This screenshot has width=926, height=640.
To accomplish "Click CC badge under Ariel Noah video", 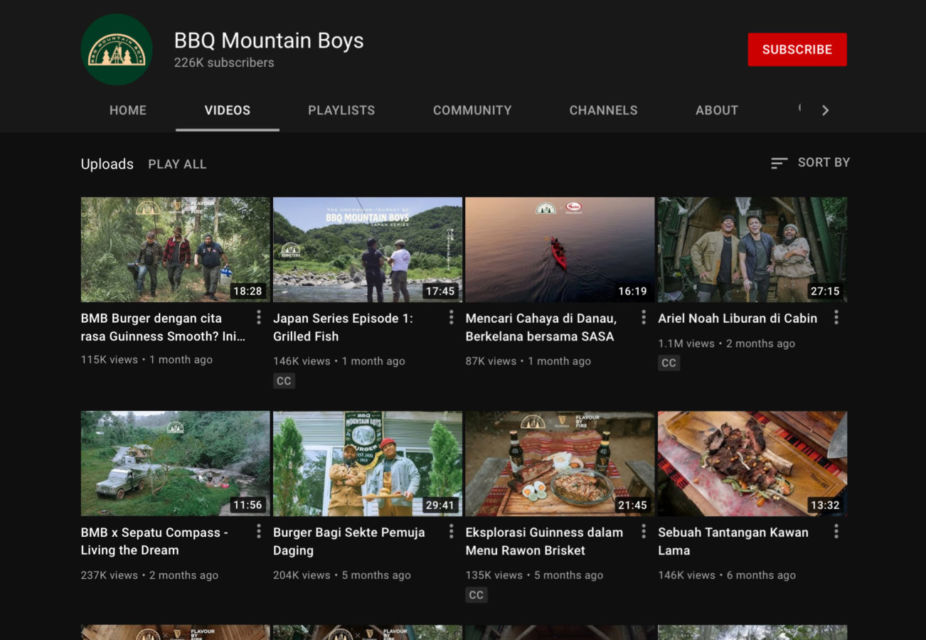I will click(669, 363).
